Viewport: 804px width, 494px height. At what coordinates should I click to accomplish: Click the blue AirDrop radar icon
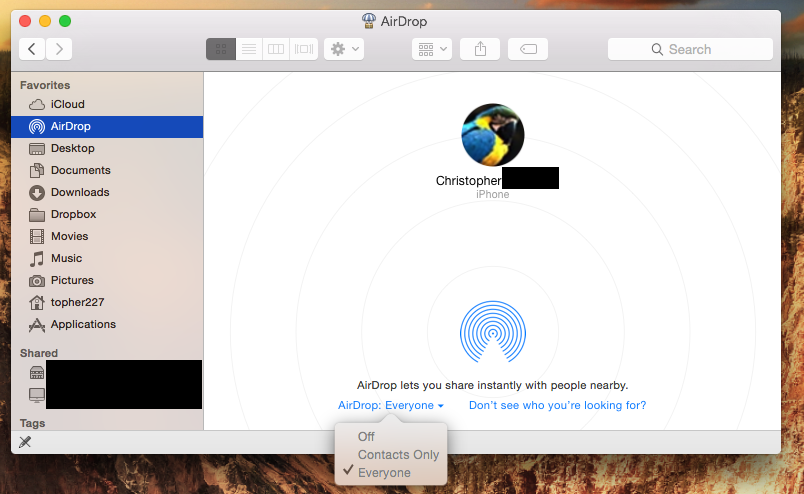[x=493, y=332]
